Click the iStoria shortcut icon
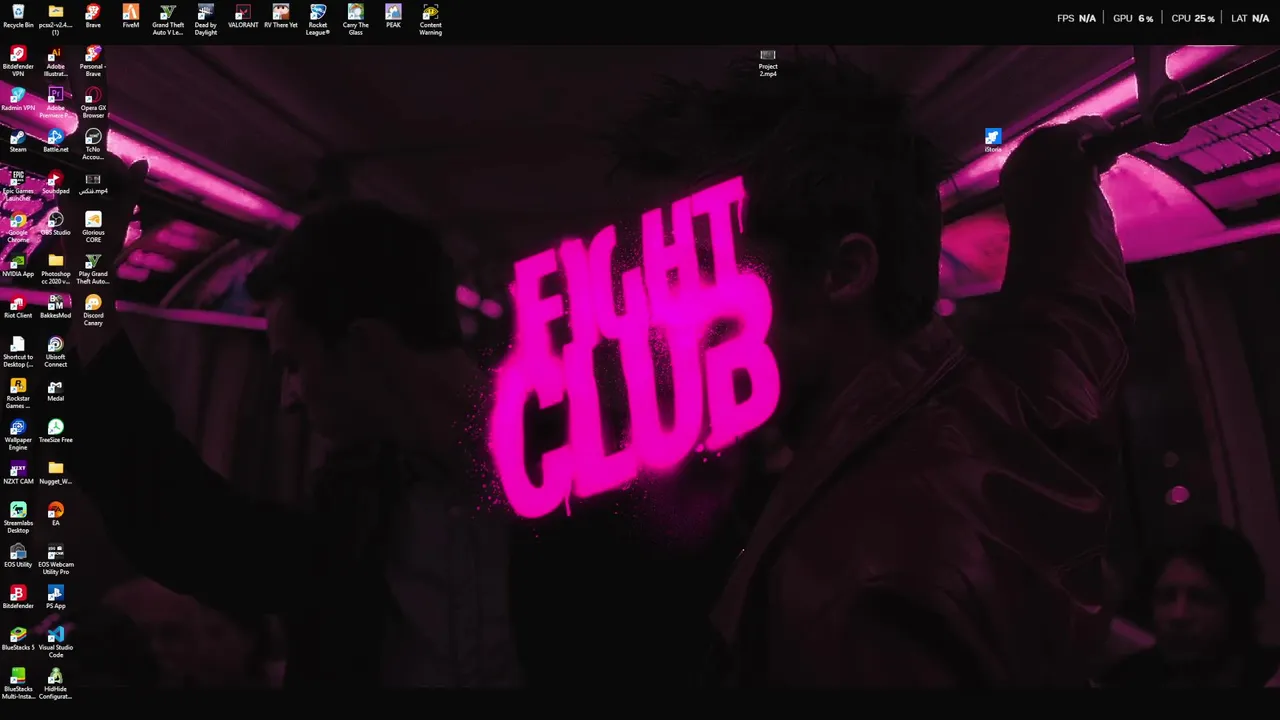Image resolution: width=1280 pixels, height=720 pixels. pyautogui.click(x=992, y=140)
